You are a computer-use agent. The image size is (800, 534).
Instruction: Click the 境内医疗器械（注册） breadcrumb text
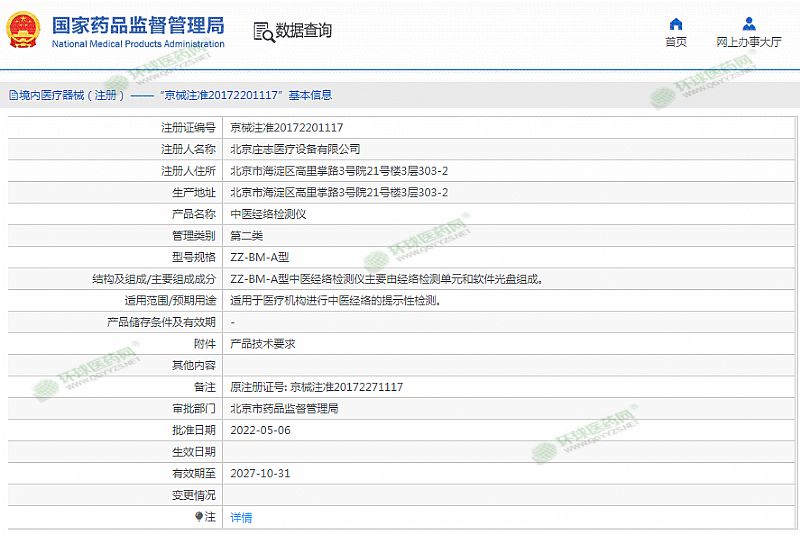72,95
